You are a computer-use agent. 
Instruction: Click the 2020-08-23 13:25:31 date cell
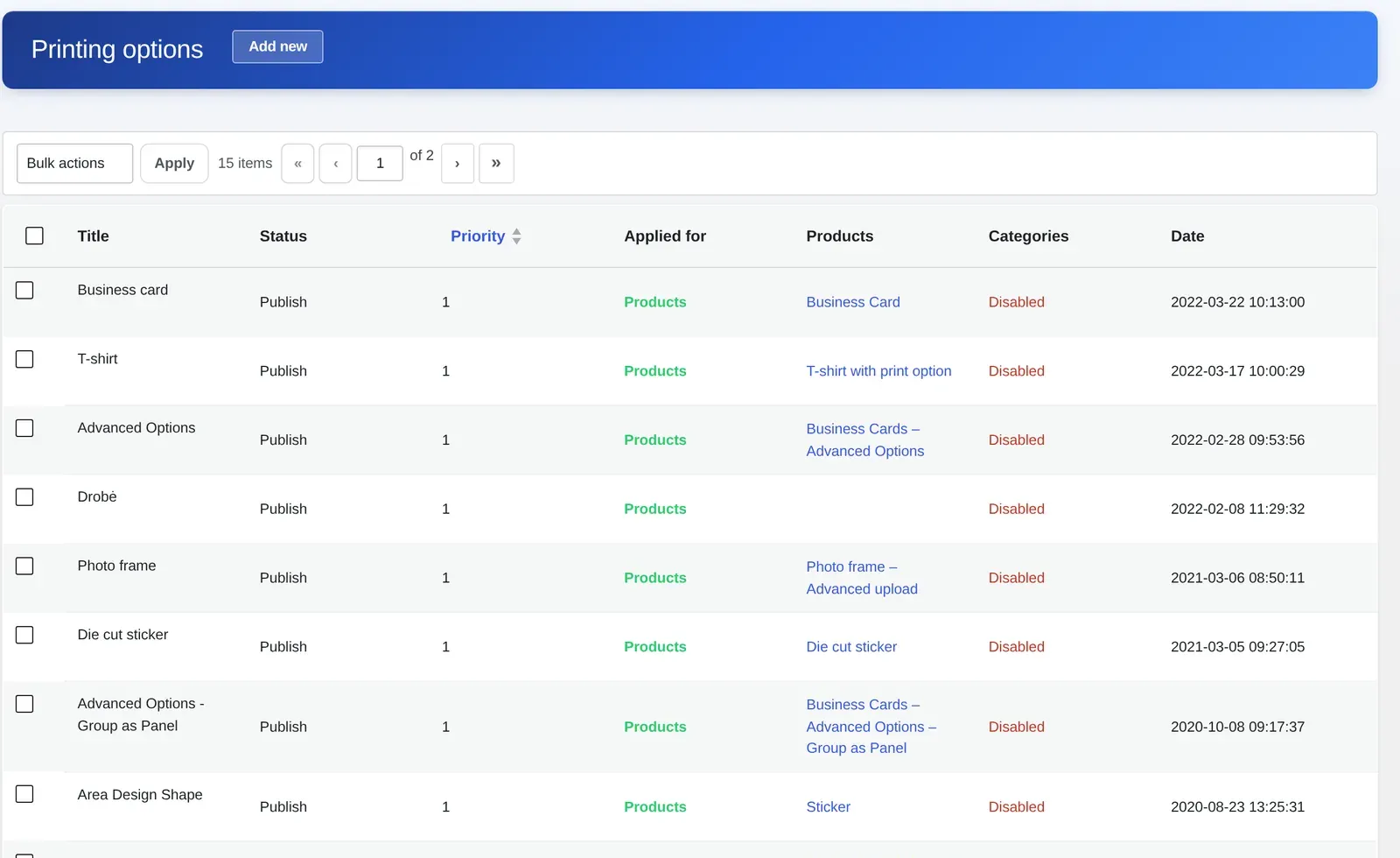pos(1237,807)
